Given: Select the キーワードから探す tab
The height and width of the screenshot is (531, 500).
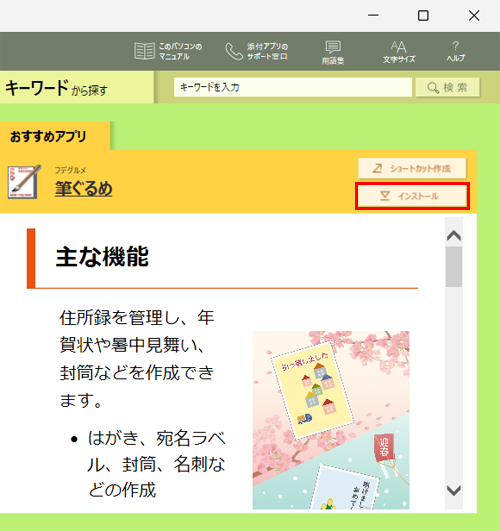Looking at the screenshot, I should coord(77,87).
